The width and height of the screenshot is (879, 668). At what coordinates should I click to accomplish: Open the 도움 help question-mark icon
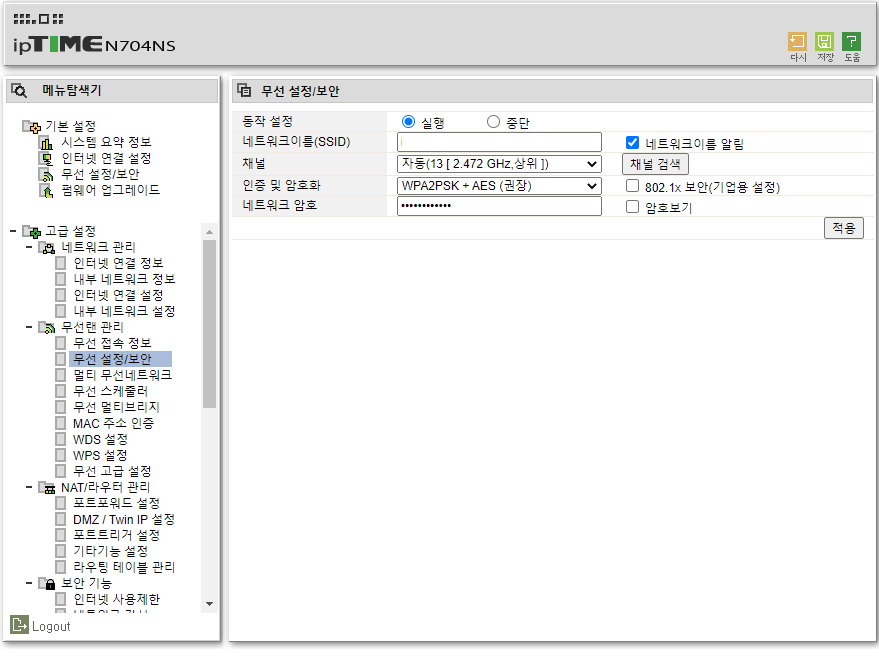(851, 41)
